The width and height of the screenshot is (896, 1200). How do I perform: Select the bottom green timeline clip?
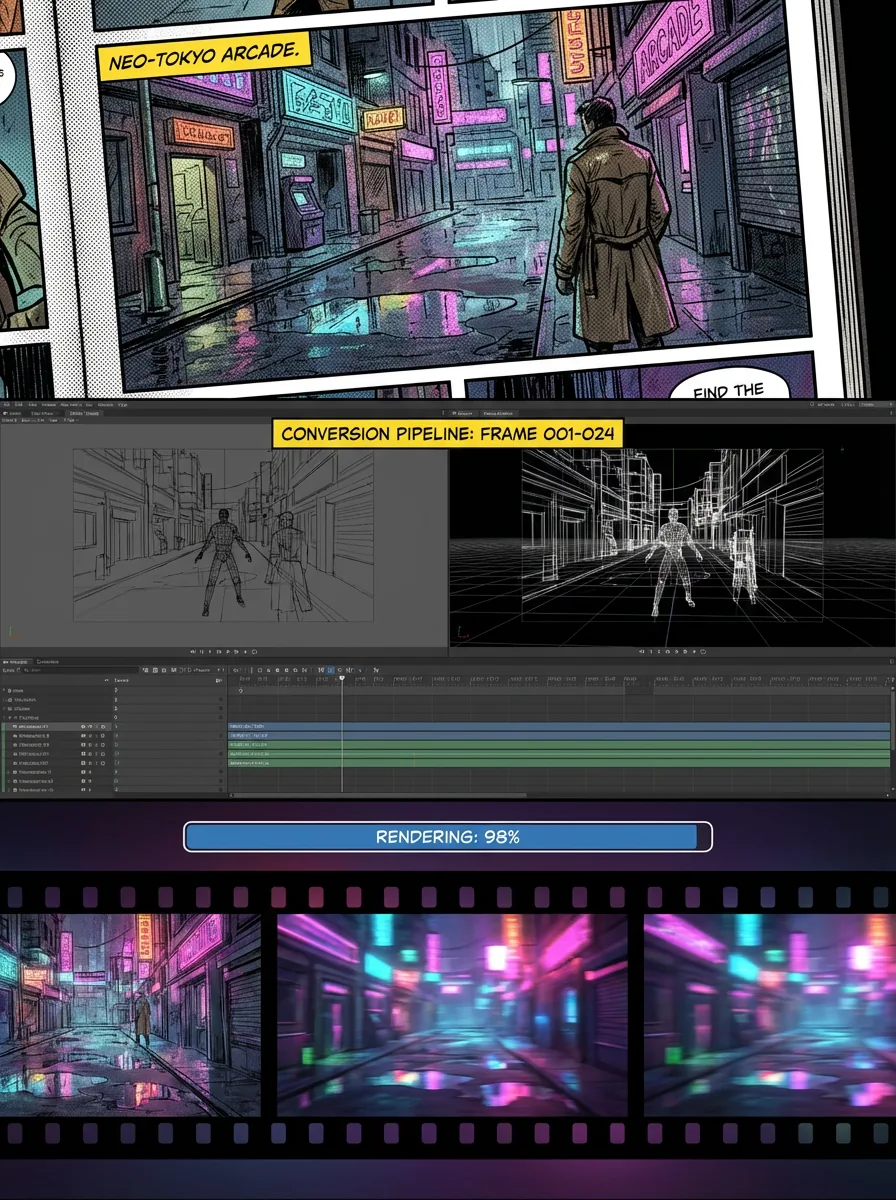pyautogui.click(x=559, y=763)
